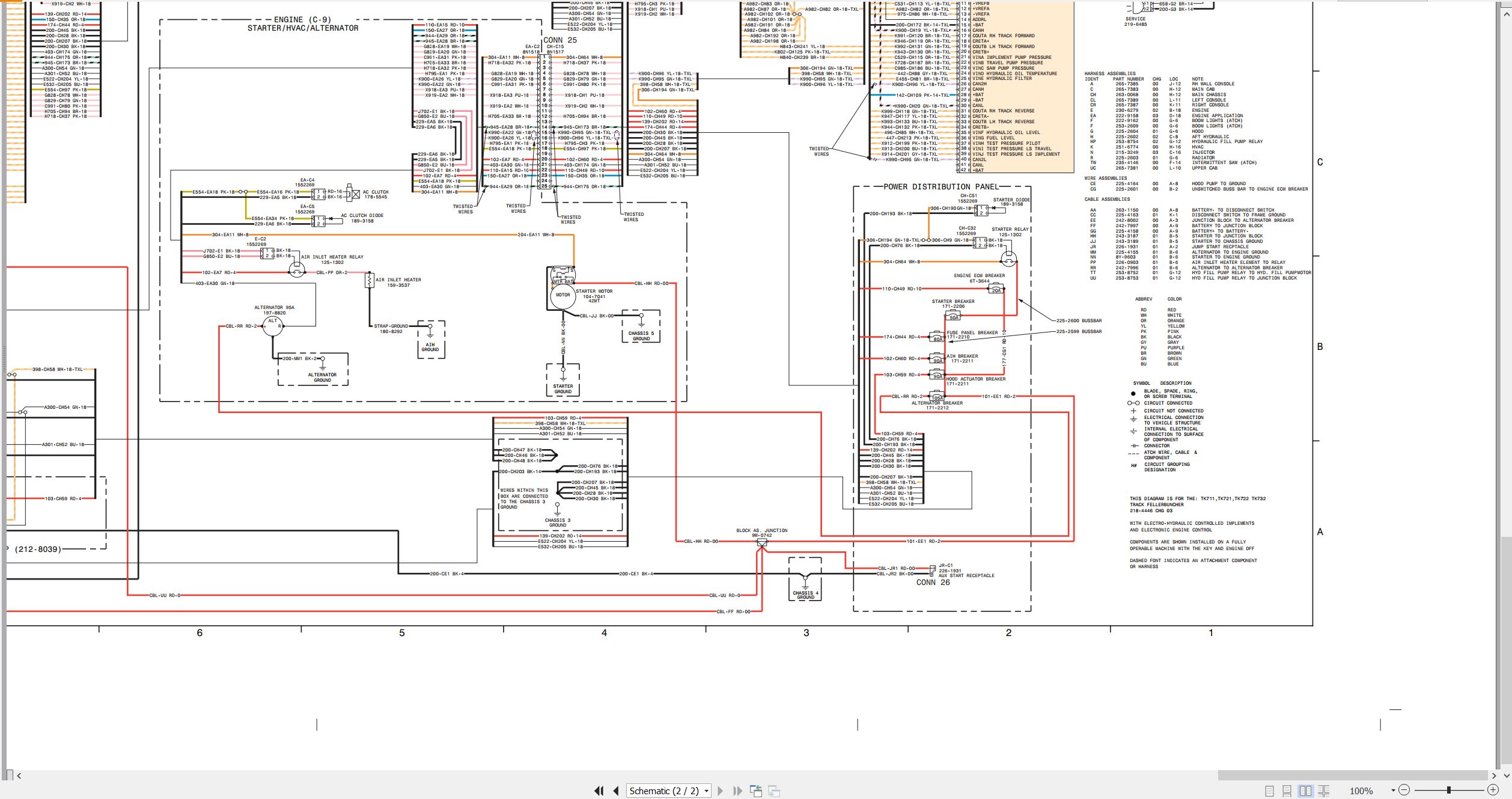The width and height of the screenshot is (1512, 799).
Task: Click the STARTER MOTOR label
Action: point(594,291)
